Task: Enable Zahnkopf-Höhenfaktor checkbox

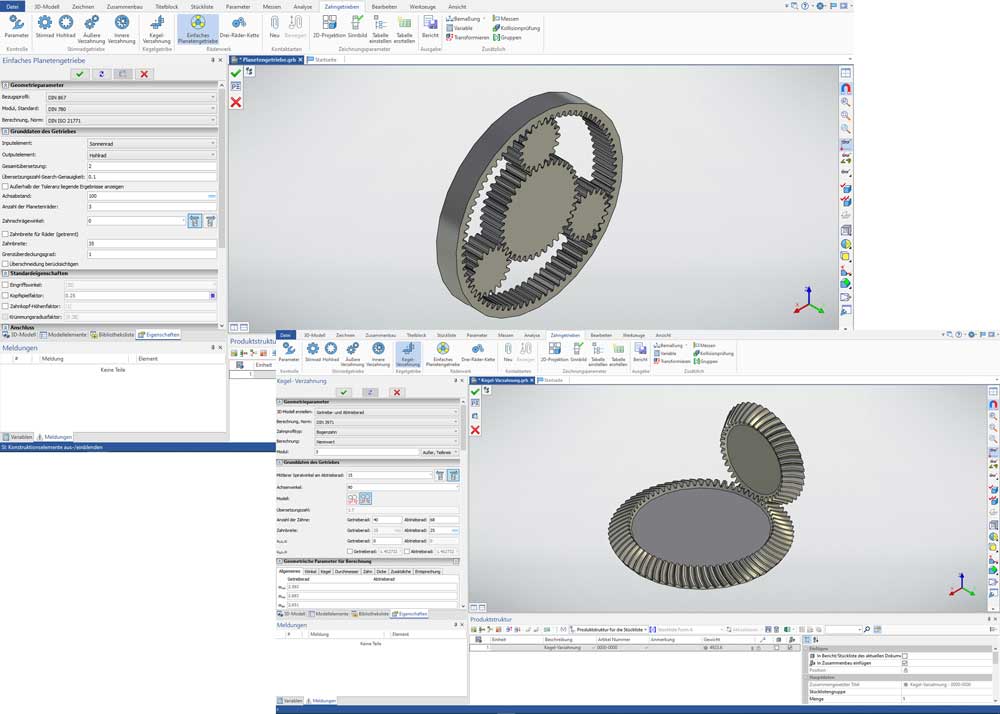Action: point(5,306)
